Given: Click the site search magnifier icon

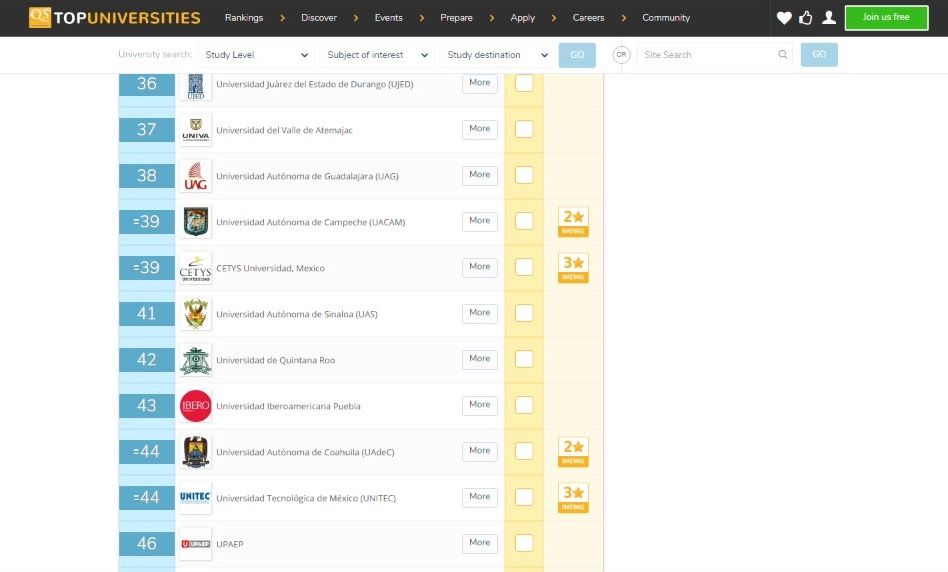Looking at the screenshot, I should pyautogui.click(x=782, y=54).
